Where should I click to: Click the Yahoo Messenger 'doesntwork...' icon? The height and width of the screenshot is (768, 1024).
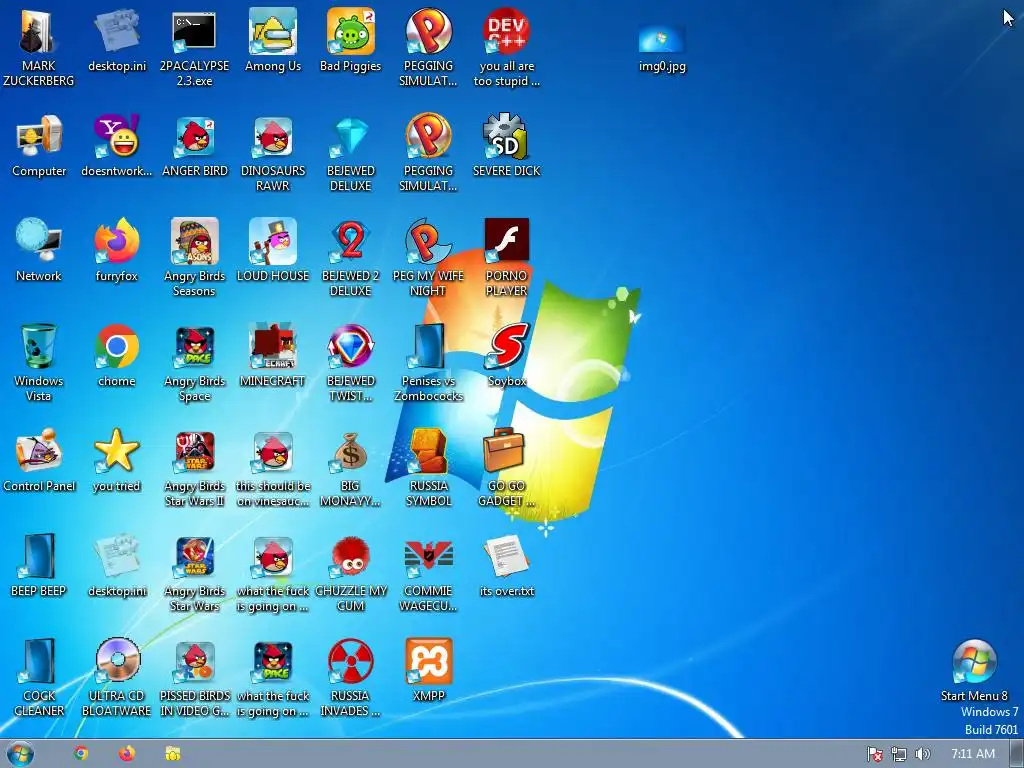pyautogui.click(x=116, y=146)
